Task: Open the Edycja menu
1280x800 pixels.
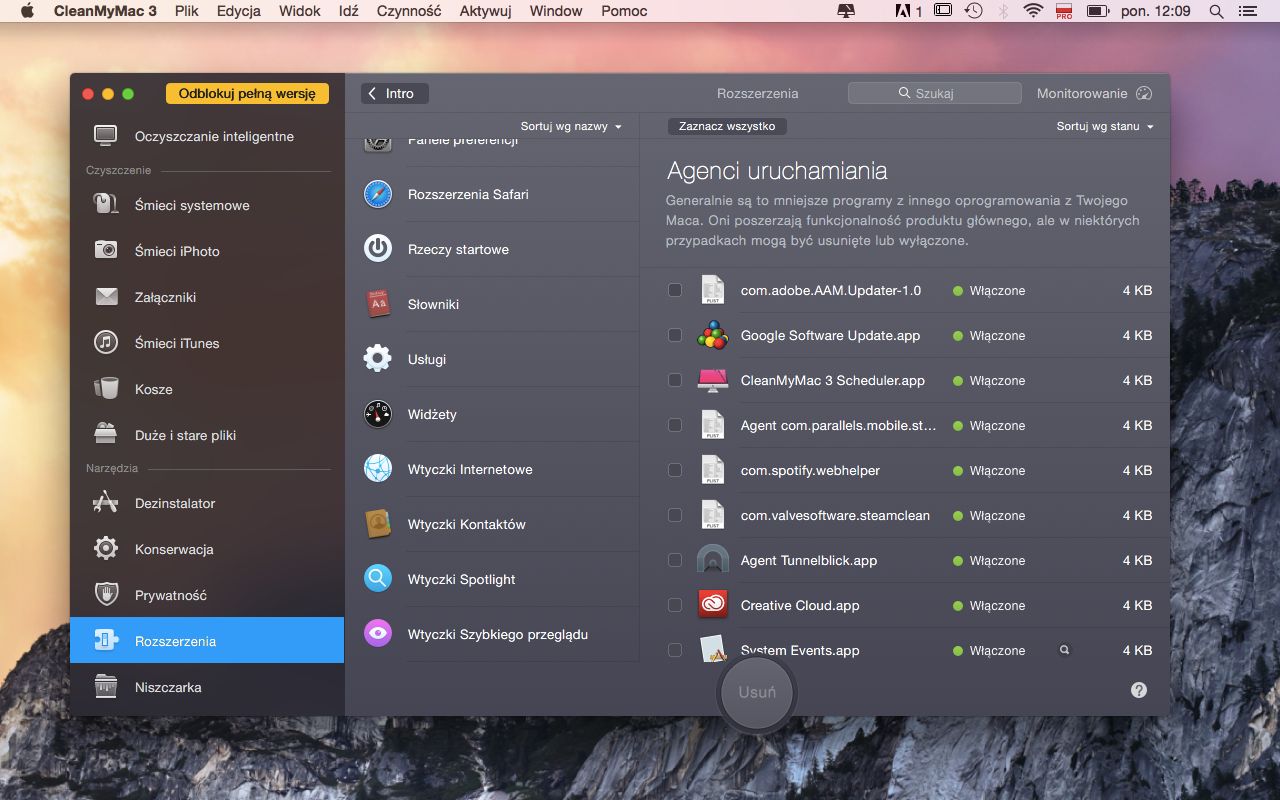Action: (238, 11)
